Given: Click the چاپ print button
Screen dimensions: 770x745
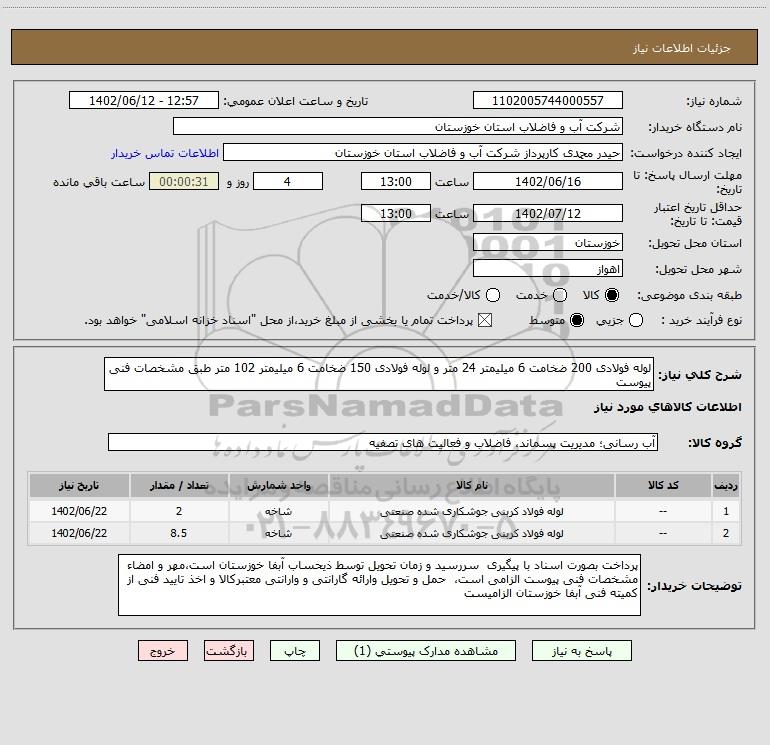Looking at the screenshot, I should pos(295,651).
